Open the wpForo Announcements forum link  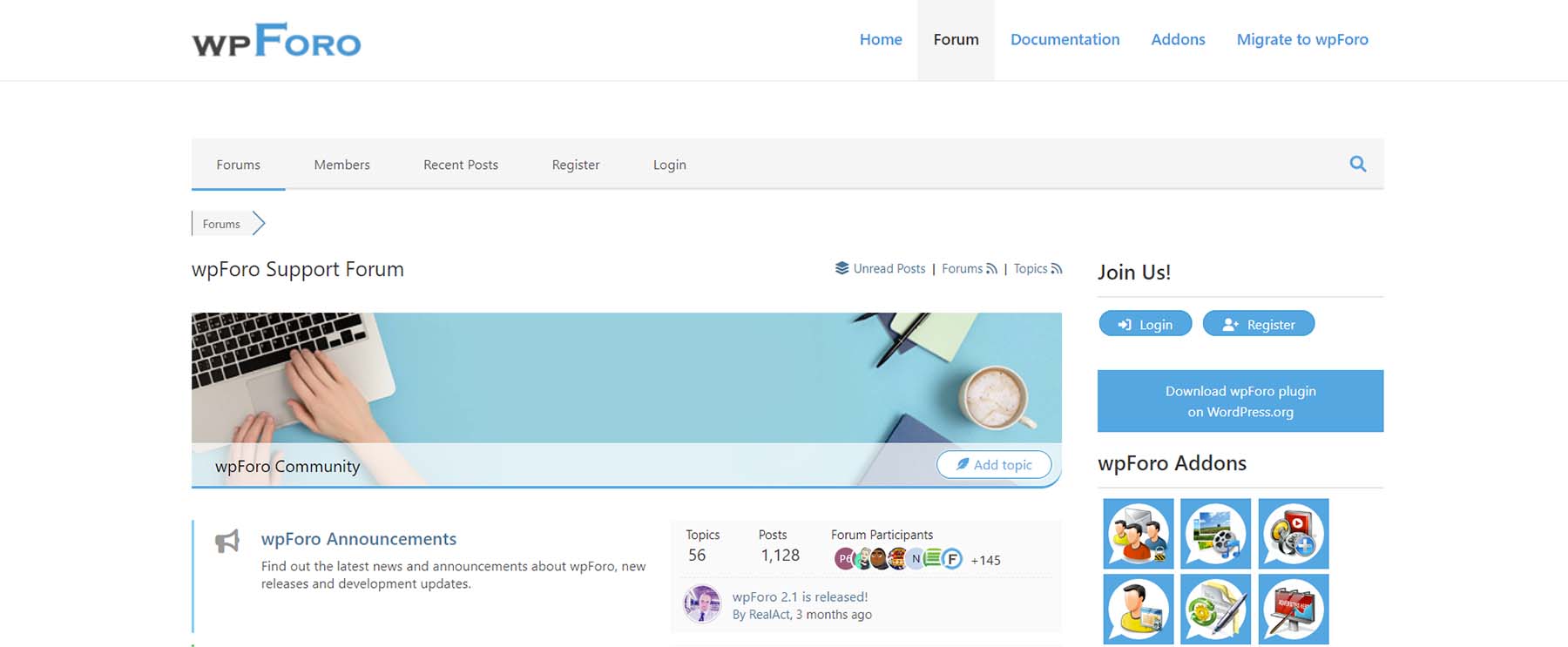pos(359,539)
